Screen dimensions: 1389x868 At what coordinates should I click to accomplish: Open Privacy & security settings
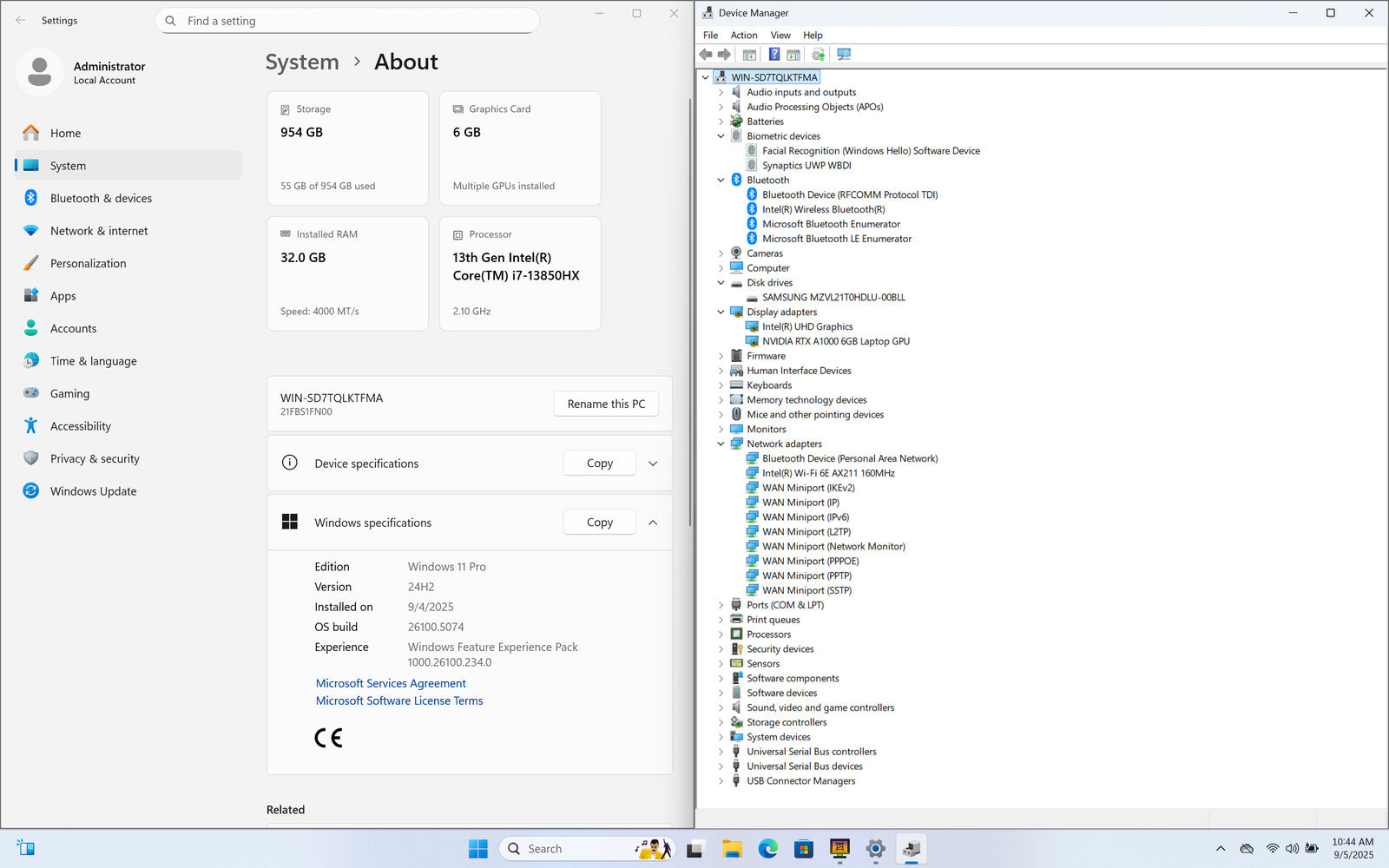pos(95,458)
